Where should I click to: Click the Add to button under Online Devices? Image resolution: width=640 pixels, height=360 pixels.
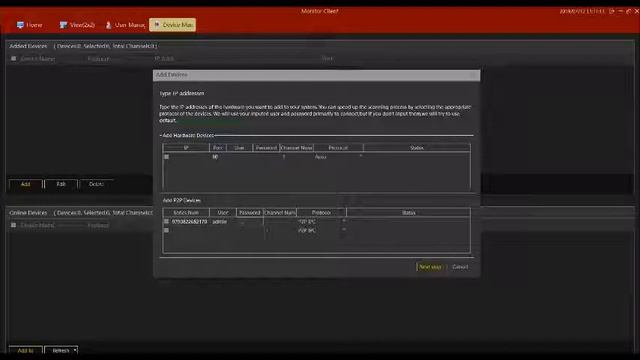[25, 350]
